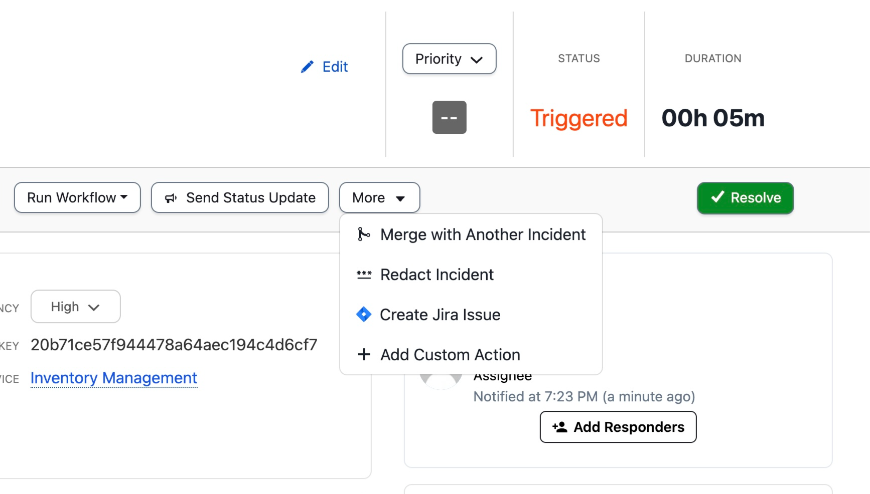The height and width of the screenshot is (494, 870).
Task: Click the gray "--" priority badge
Action: (449, 118)
